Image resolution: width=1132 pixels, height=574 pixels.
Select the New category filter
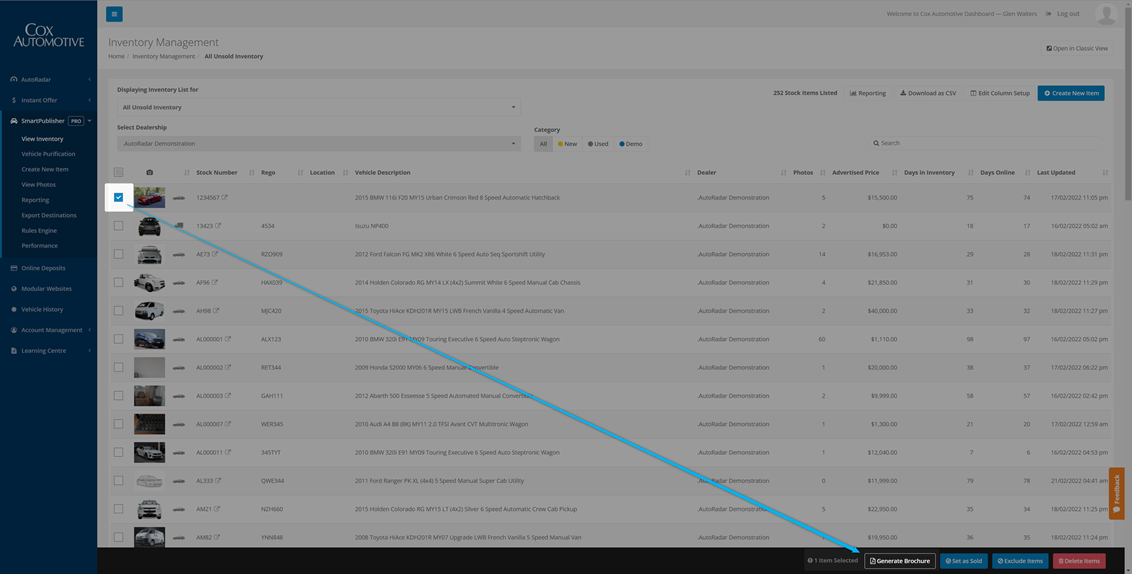[567, 144]
